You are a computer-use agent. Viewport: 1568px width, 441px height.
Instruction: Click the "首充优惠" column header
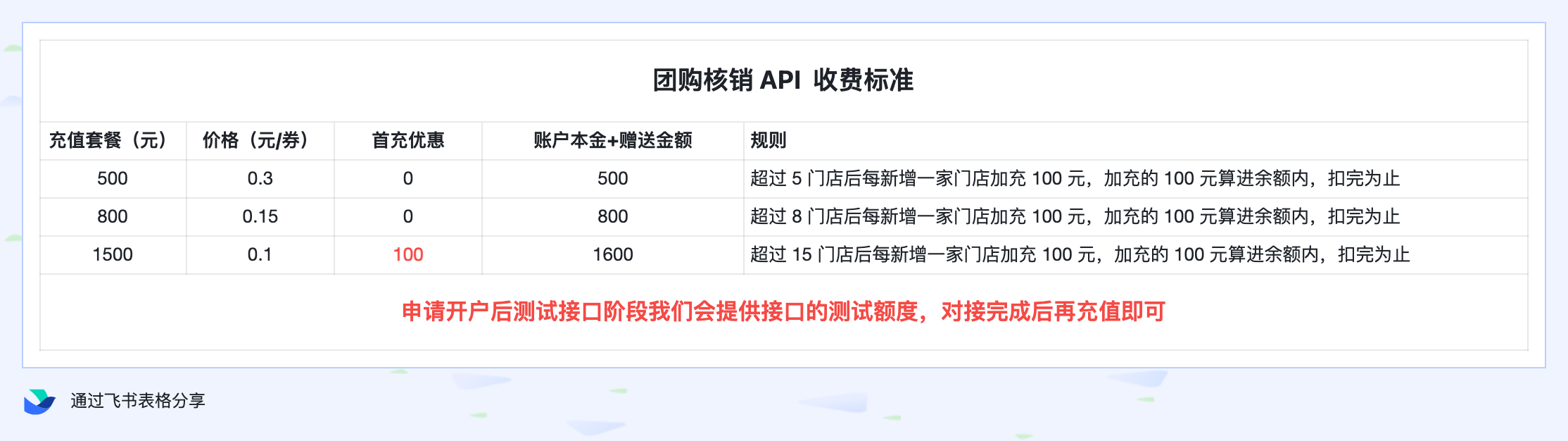(407, 141)
